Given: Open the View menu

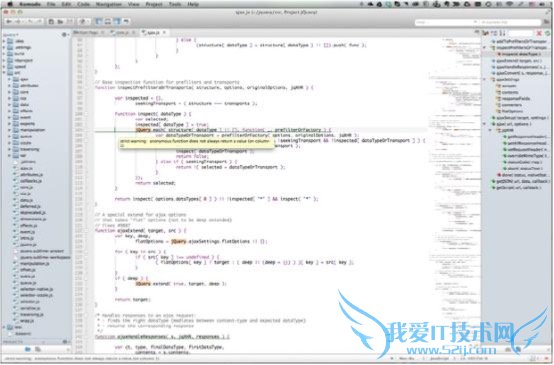Looking at the screenshot, I should [134, 4].
